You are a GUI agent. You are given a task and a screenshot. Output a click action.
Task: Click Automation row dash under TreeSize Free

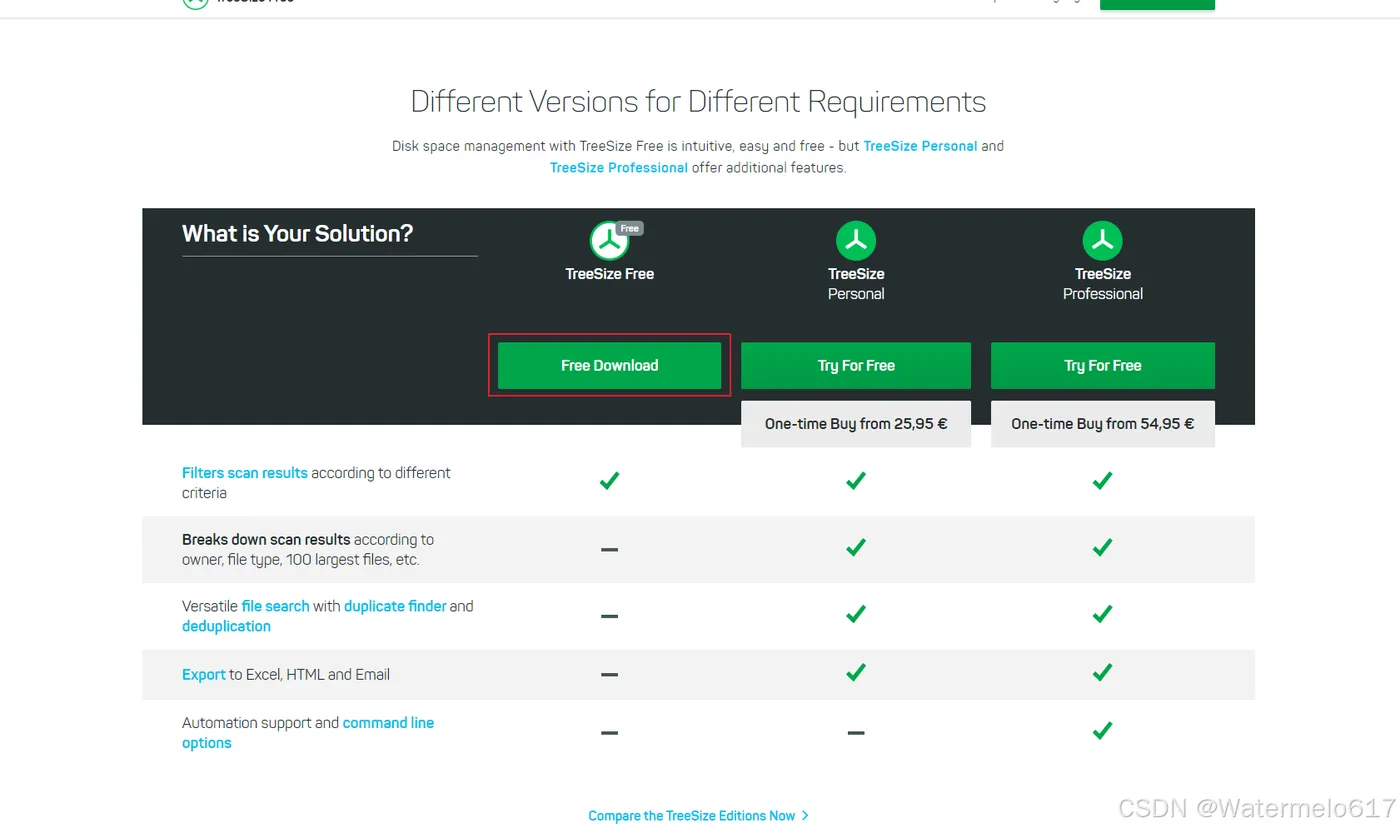point(609,733)
